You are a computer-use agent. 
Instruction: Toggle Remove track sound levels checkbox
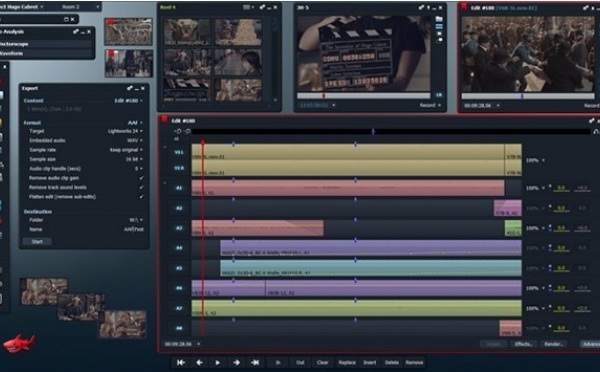141,188
